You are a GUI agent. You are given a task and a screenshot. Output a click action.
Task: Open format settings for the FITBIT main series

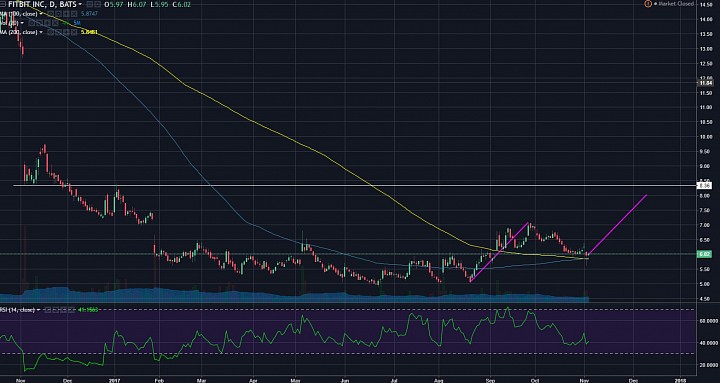click(x=97, y=4)
